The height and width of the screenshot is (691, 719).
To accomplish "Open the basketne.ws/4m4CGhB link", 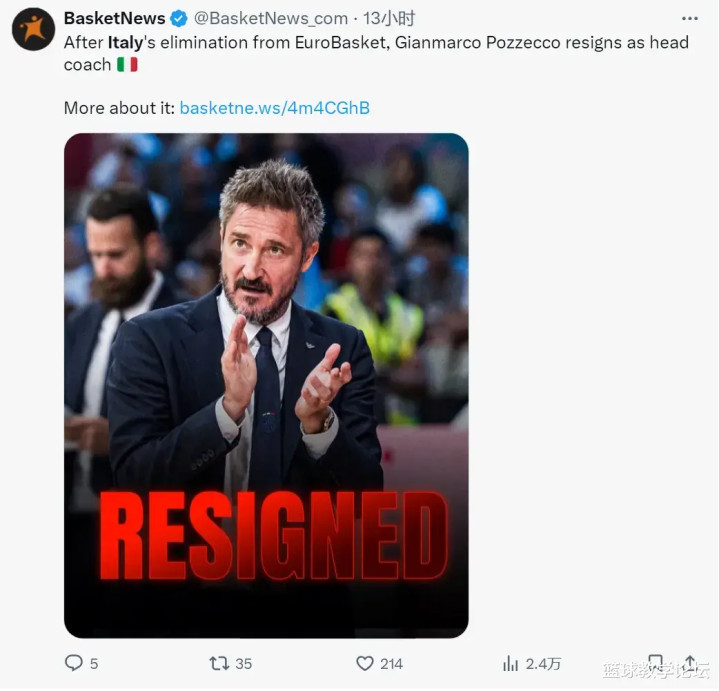I will 275,108.
